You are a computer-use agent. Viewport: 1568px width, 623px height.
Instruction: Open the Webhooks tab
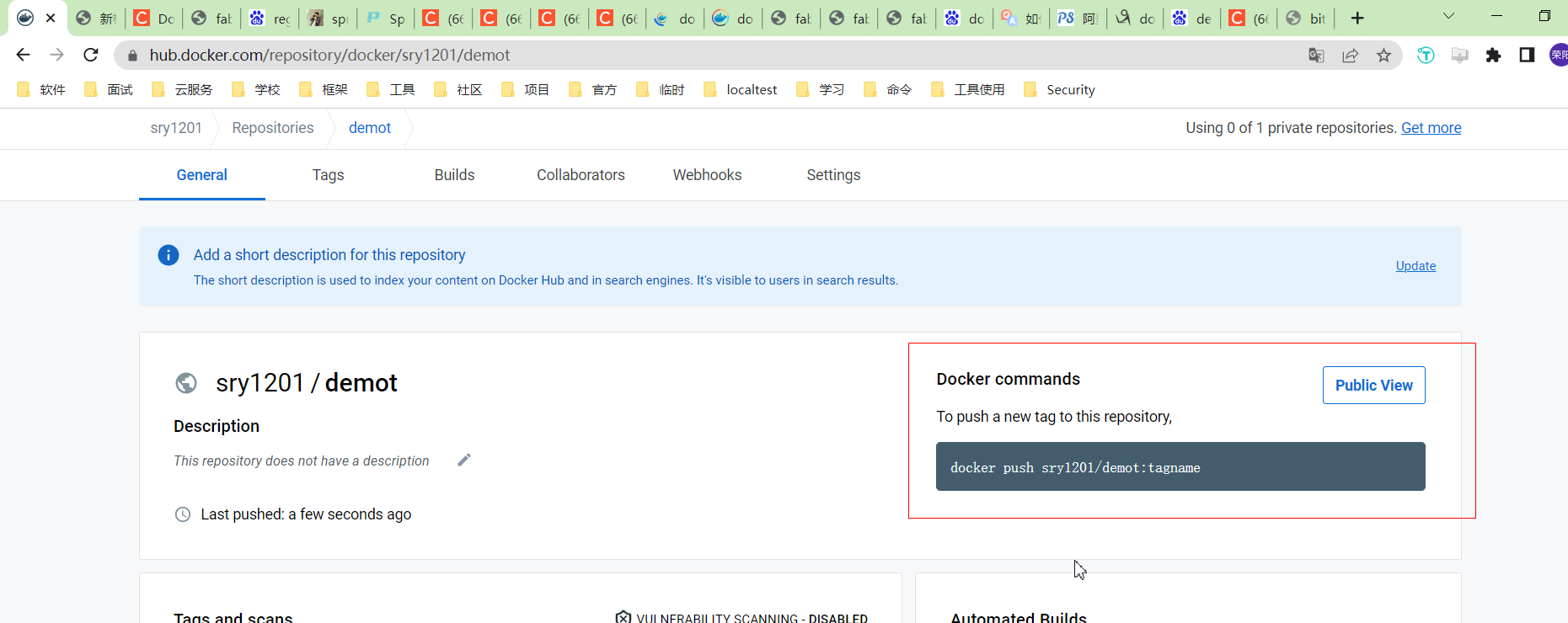[x=708, y=175]
